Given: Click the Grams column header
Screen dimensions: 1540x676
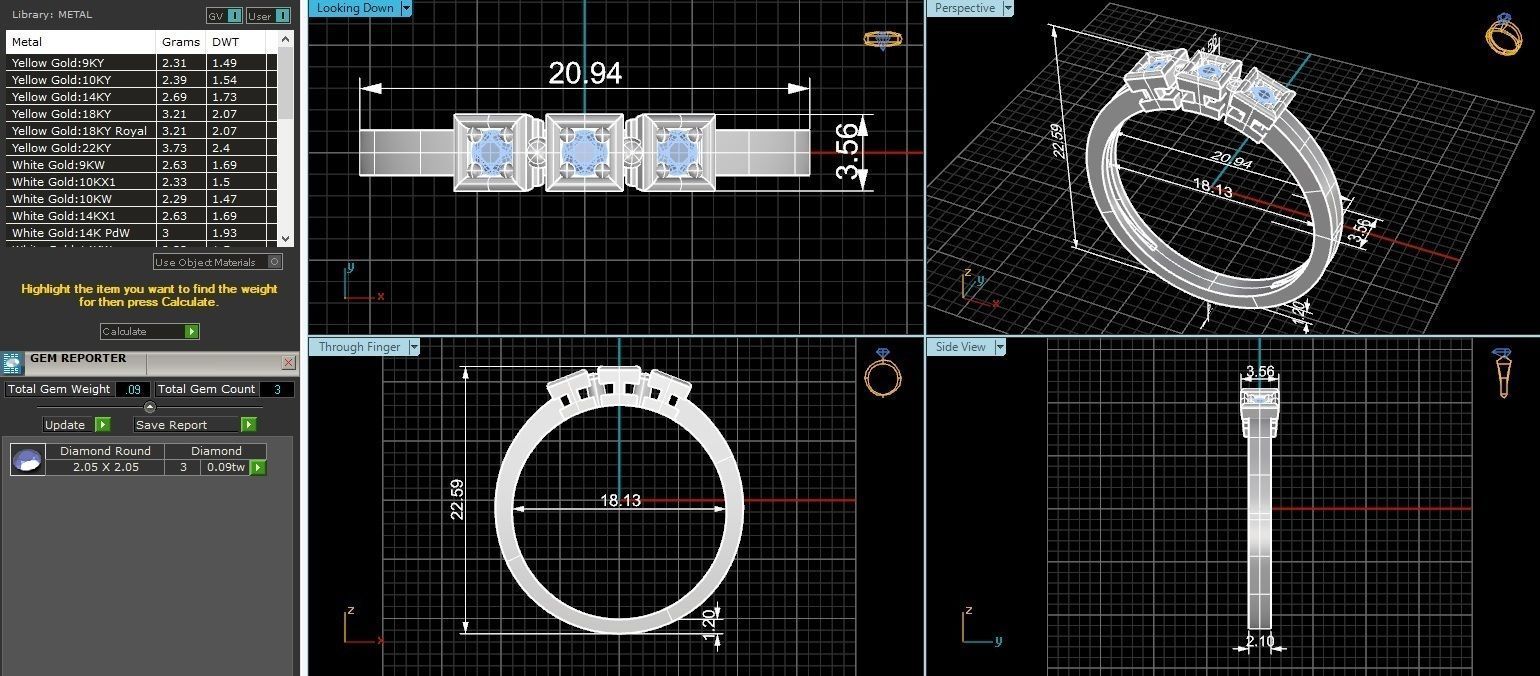Looking at the screenshot, I should click(182, 42).
